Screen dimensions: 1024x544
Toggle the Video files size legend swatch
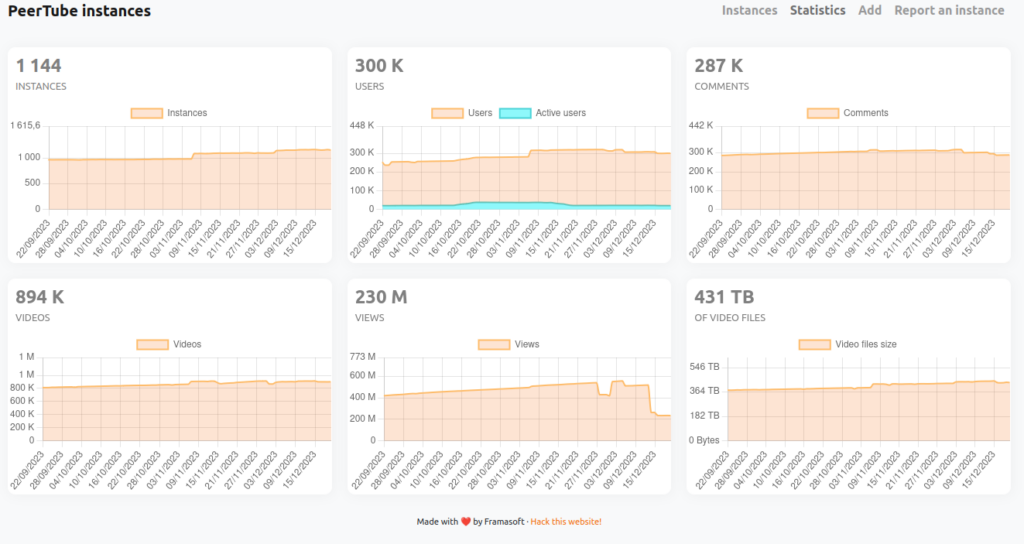815,344
